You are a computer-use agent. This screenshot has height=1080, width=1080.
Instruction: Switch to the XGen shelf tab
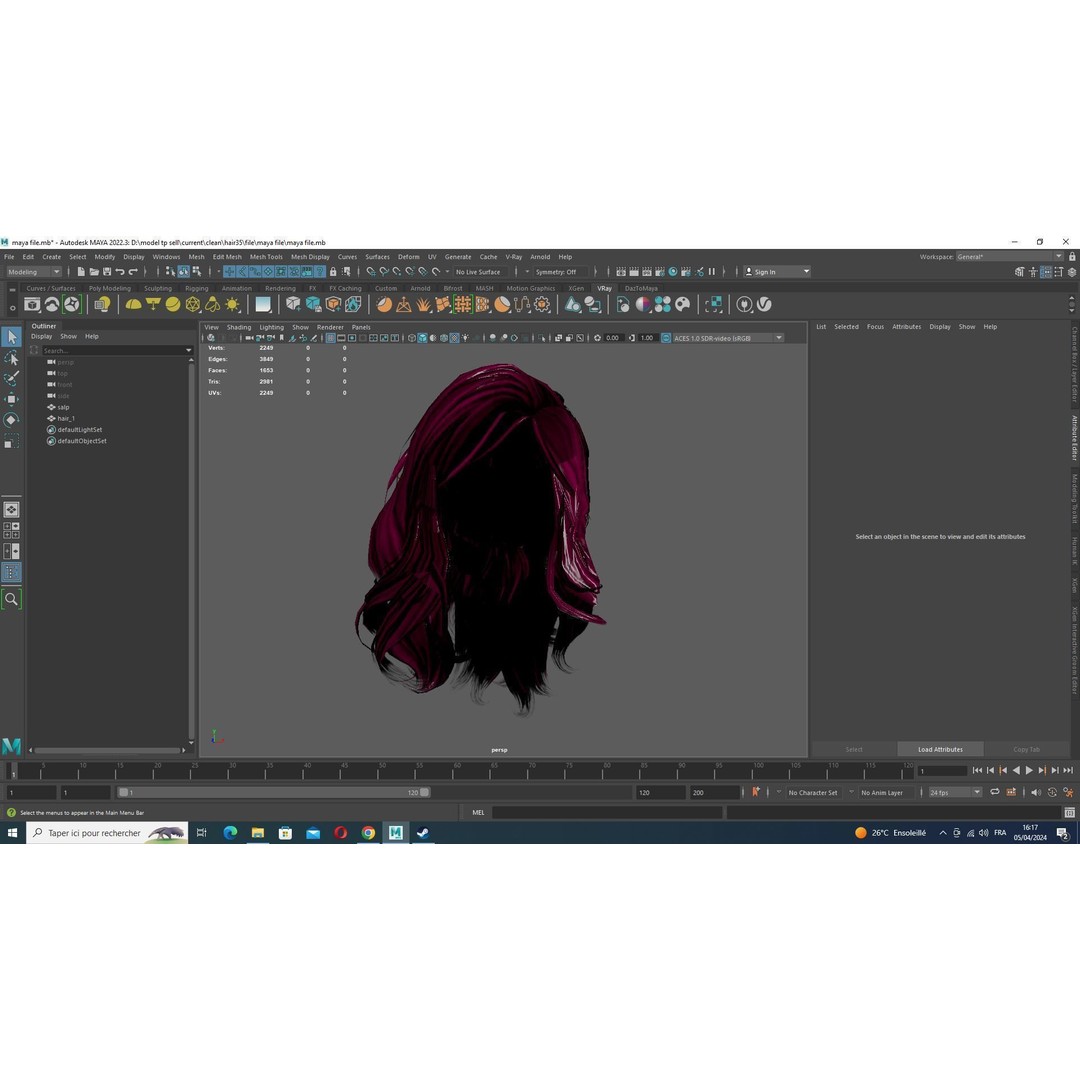pyautogui.click(x=576, y=289)
